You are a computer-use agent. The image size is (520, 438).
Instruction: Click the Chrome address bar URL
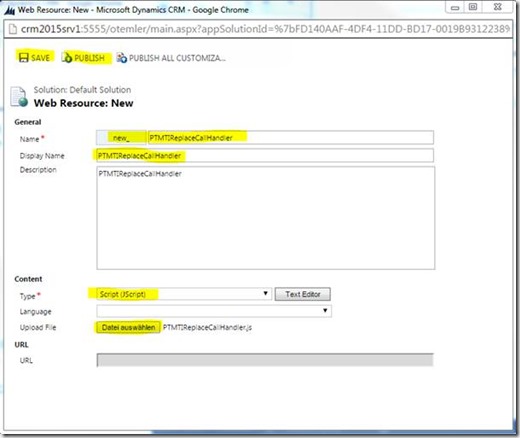[265, 29]
